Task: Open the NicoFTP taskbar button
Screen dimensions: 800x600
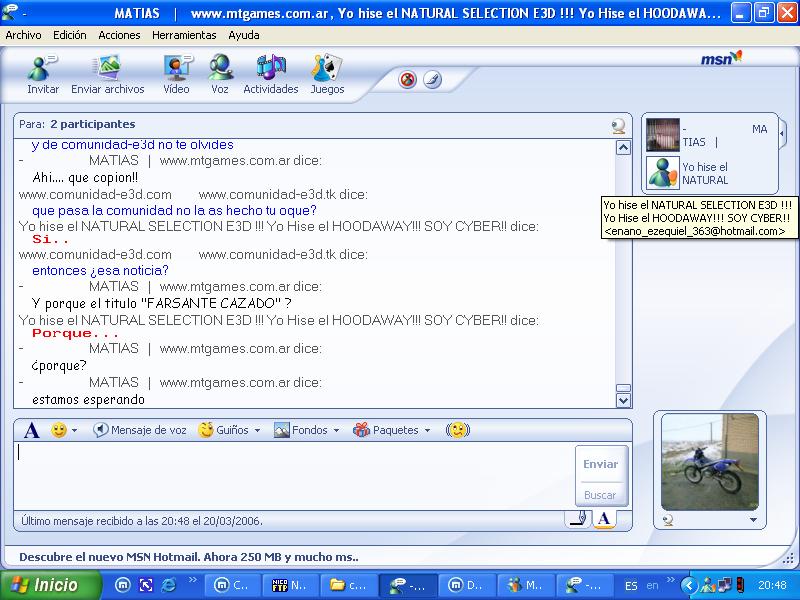Action: (x=291, y=585)
